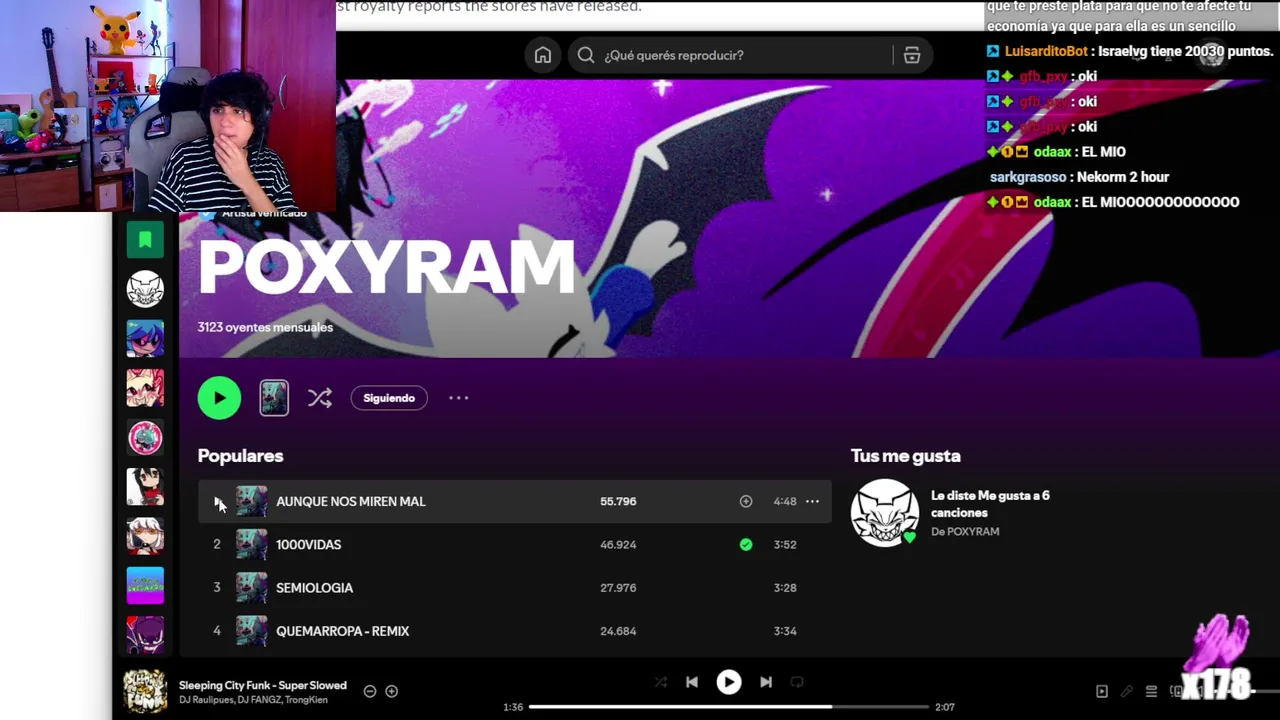Open more options for AUNQUE NOS MIREN MAL
The image size is (1280, 720).
(x=812, y=501)
